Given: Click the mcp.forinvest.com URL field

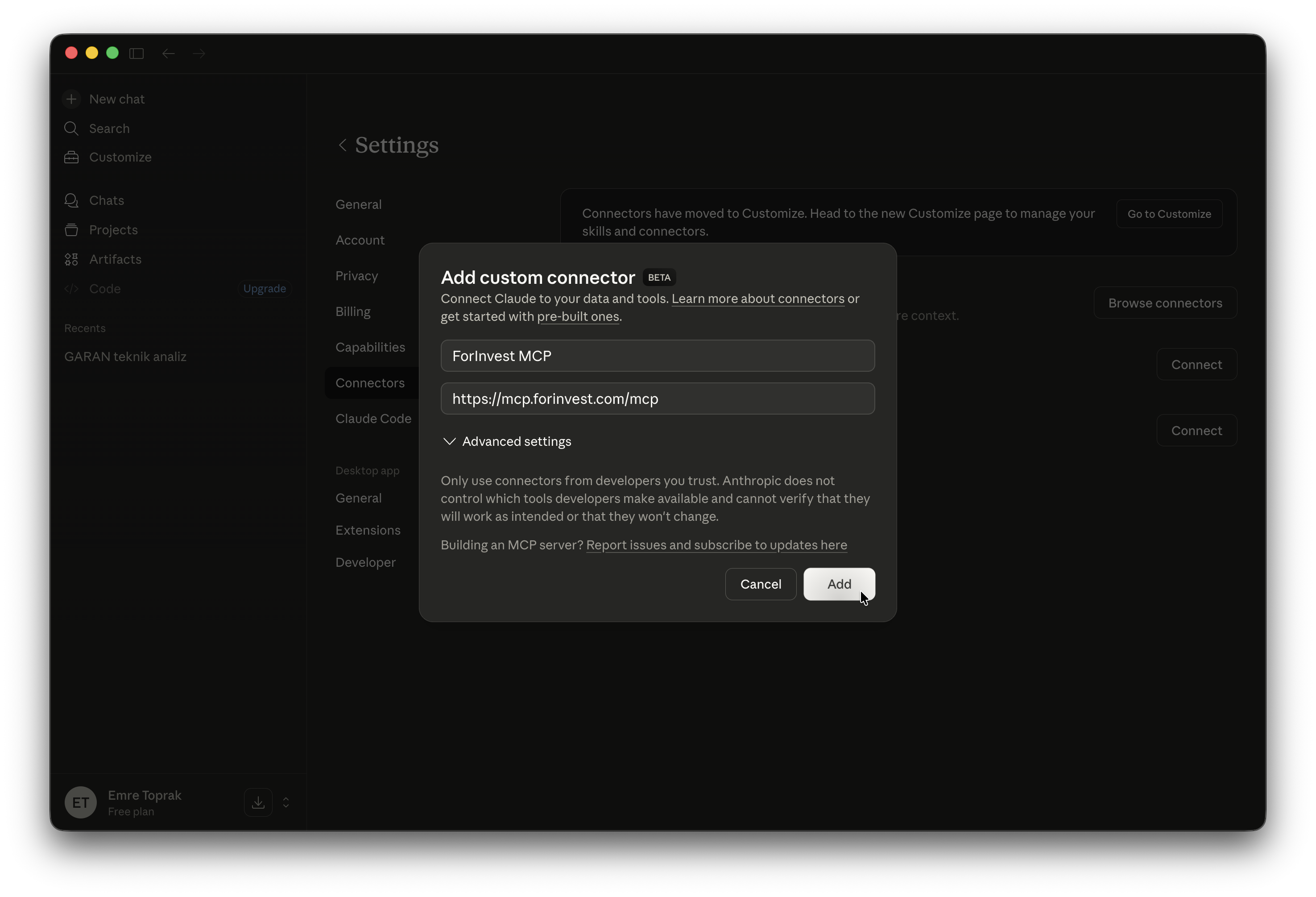Looking at the screenshot, I should [658, 399].
